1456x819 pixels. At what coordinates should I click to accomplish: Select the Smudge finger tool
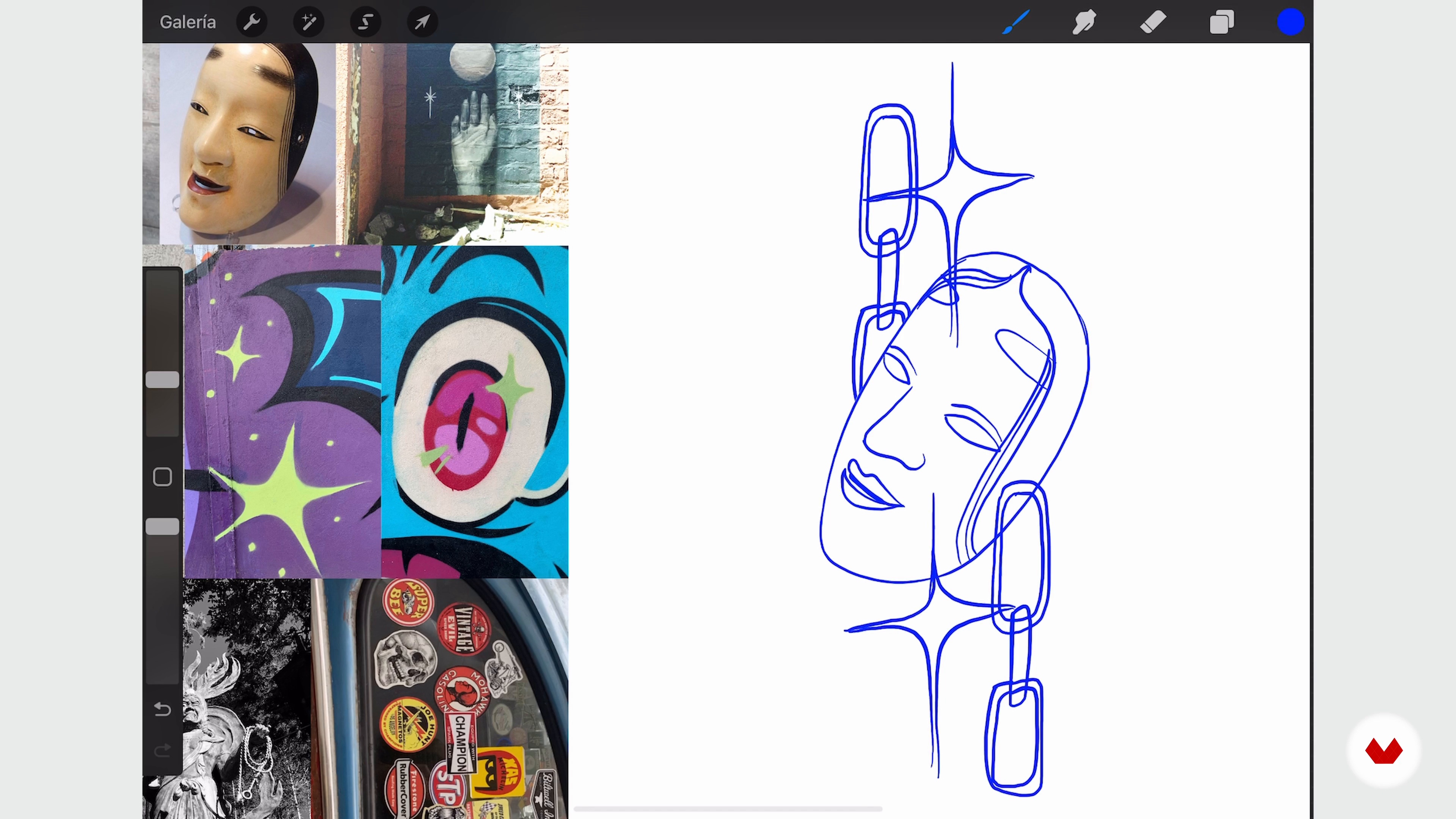1084,22
